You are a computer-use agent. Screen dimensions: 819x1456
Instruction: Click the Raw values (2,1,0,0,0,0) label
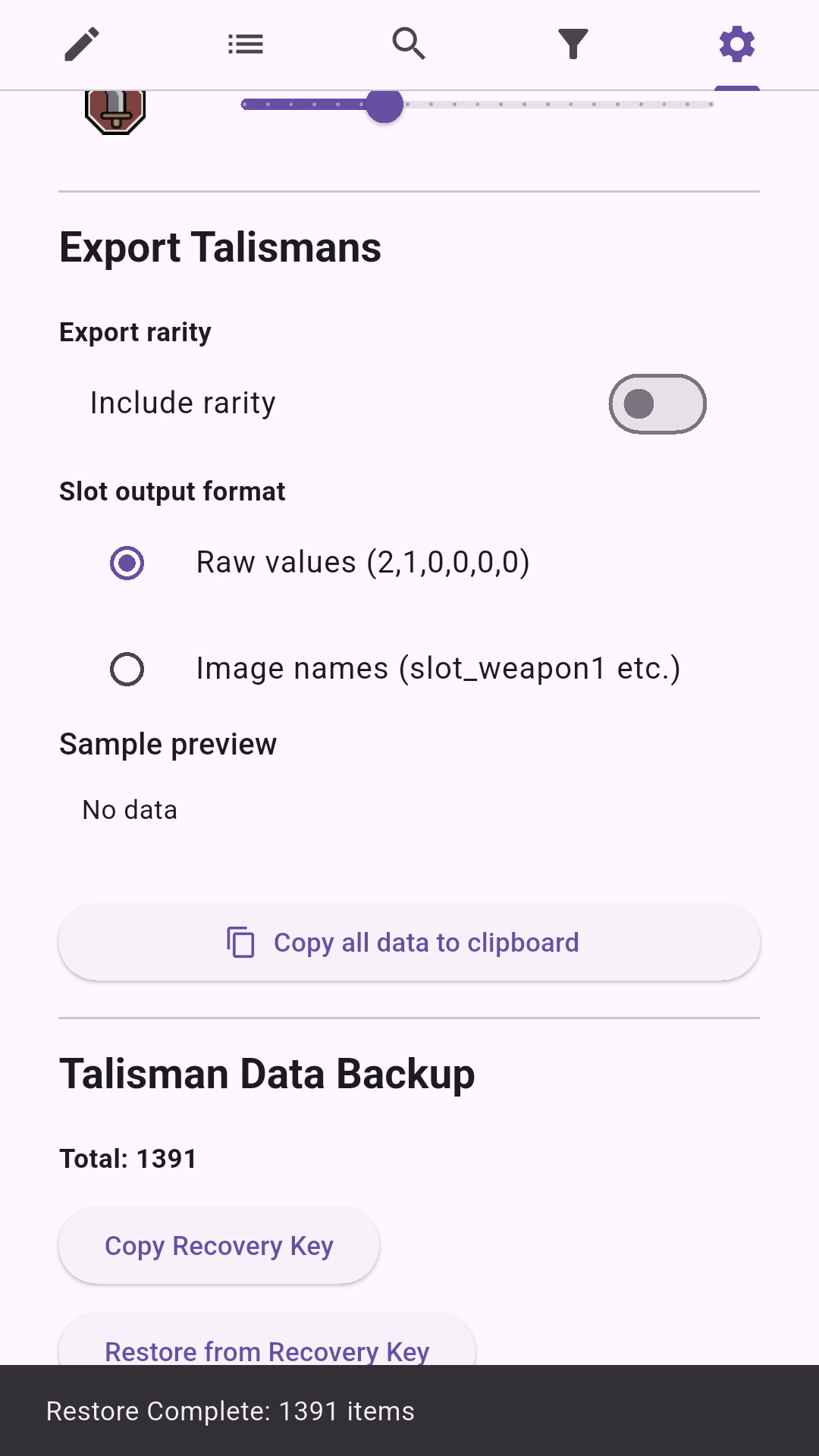coord(362,563)
